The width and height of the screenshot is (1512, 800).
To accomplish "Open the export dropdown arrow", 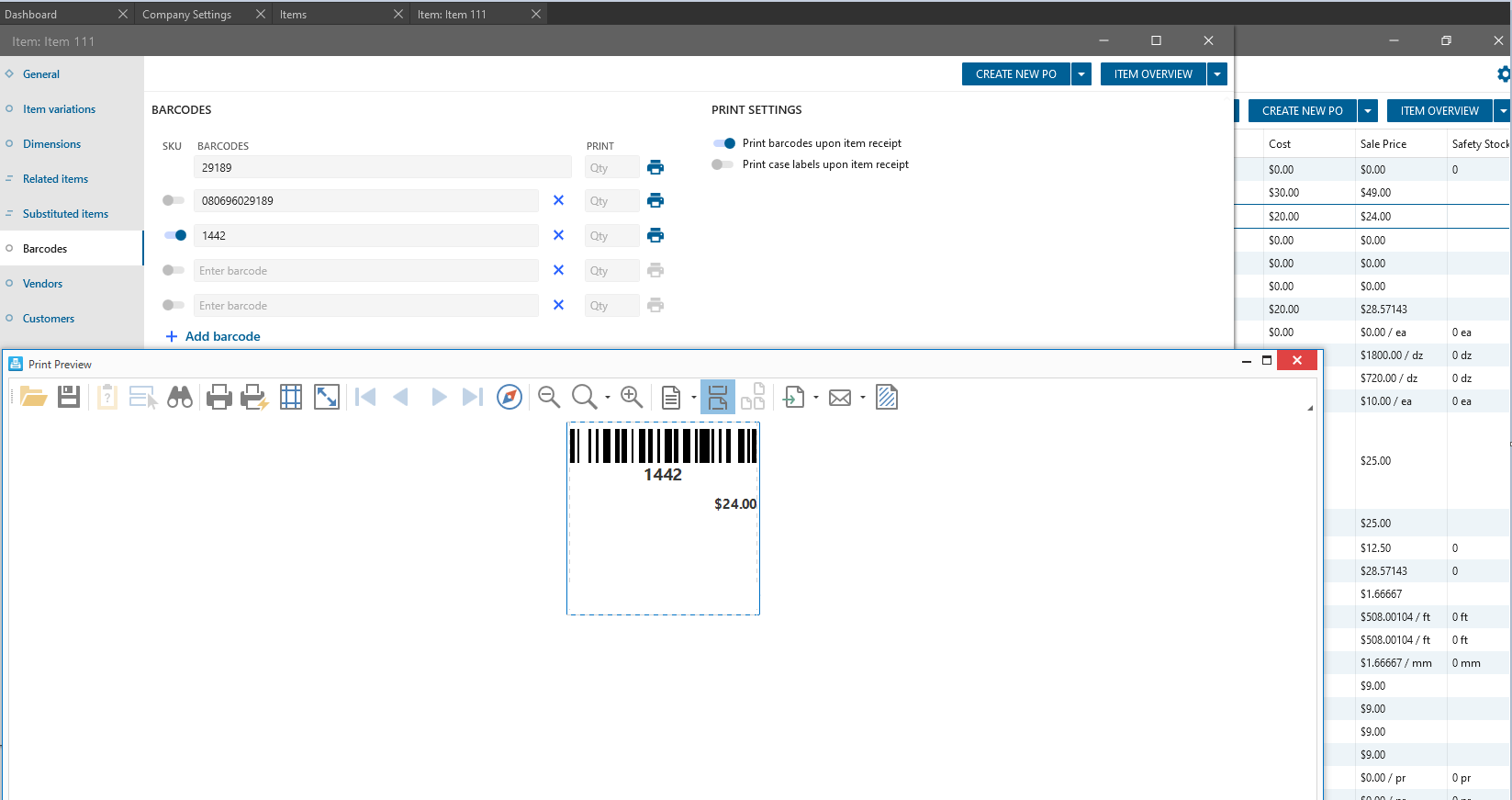I will (816, 398).
